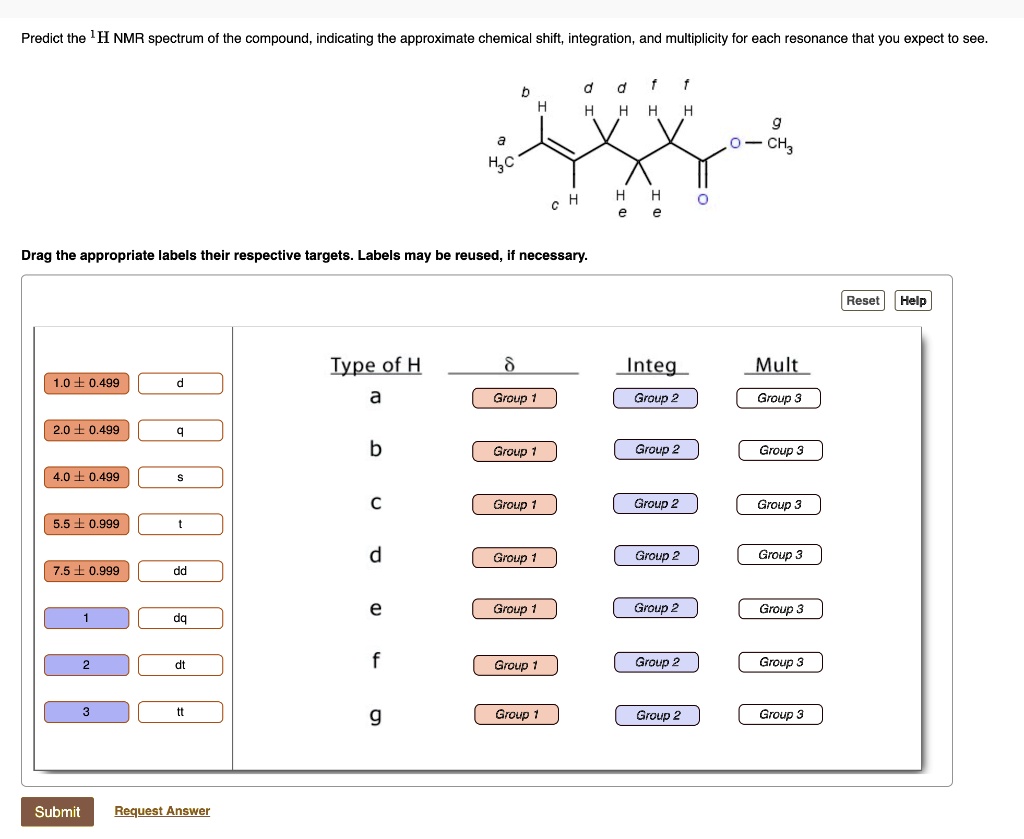Click the "tt" multiplicity label

pyautogui.click(x=180, y=712)
